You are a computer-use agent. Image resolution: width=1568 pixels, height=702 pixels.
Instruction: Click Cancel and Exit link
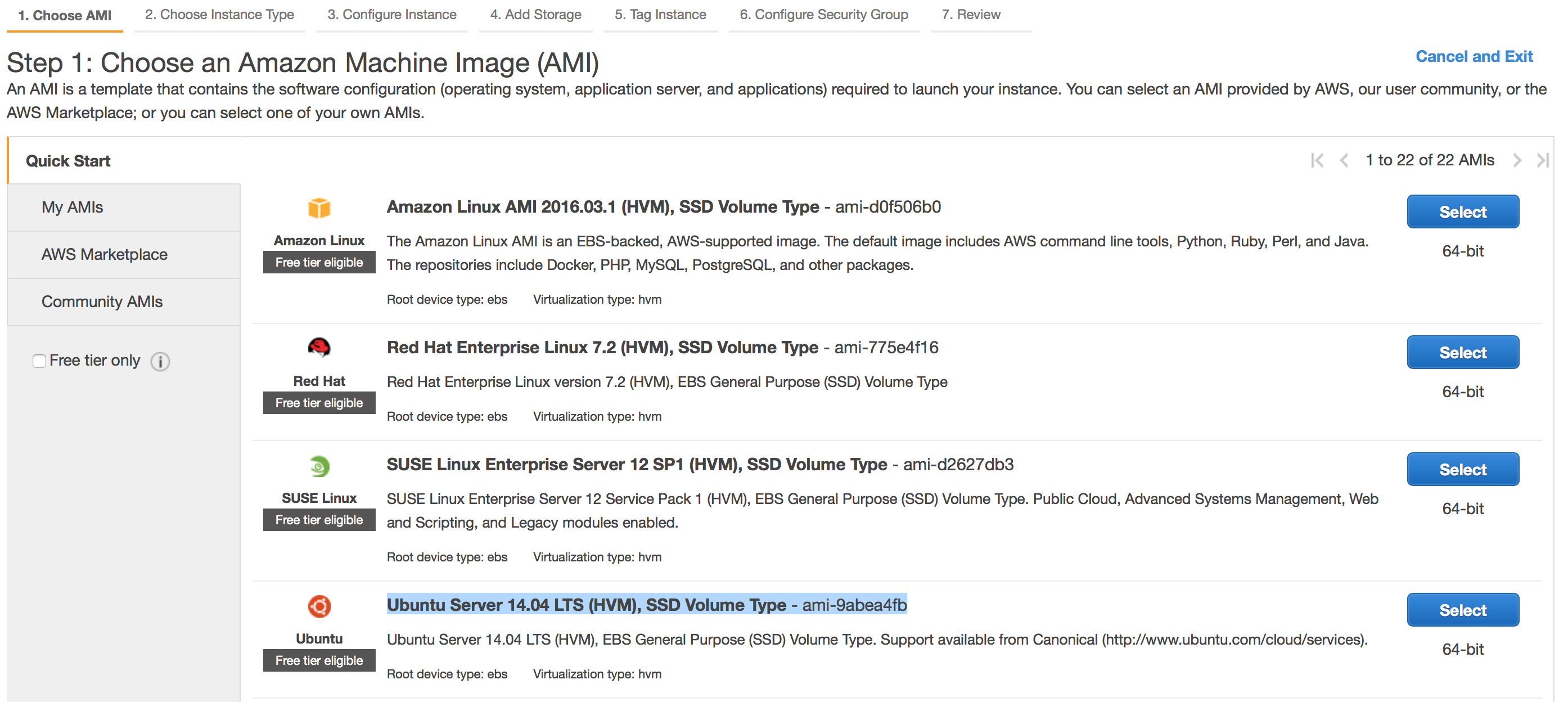[1474, 56]
